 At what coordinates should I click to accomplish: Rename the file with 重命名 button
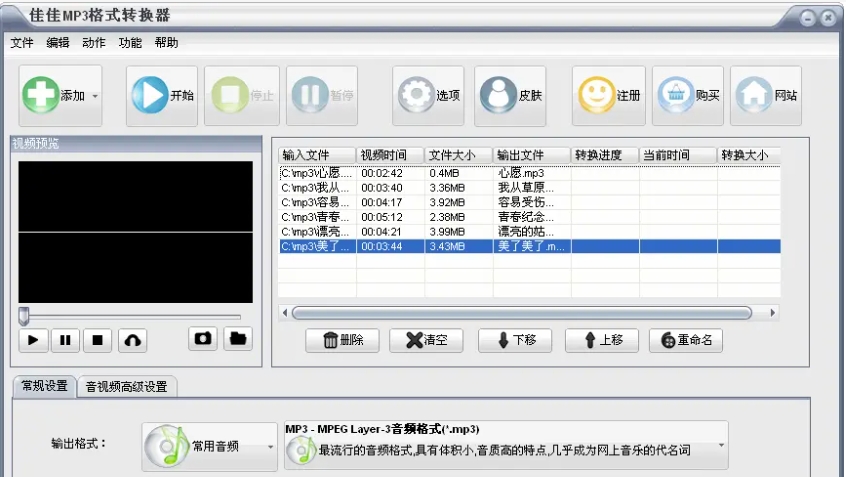point(686,340)
